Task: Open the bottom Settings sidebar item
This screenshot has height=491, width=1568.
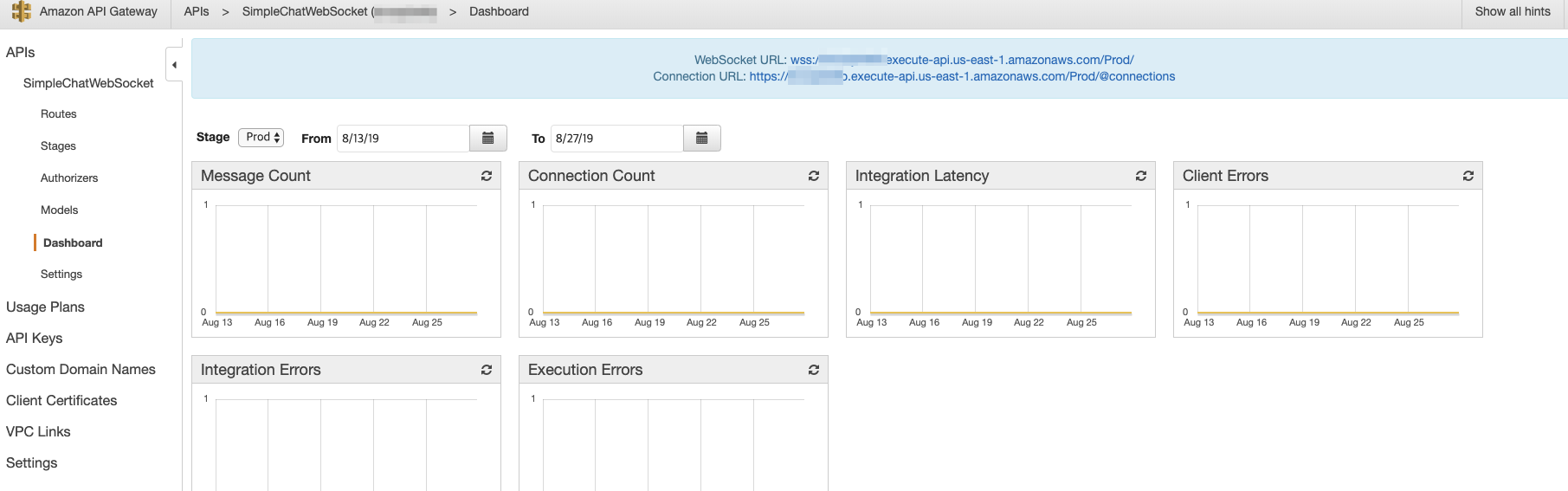Action: tap(31, 462)
